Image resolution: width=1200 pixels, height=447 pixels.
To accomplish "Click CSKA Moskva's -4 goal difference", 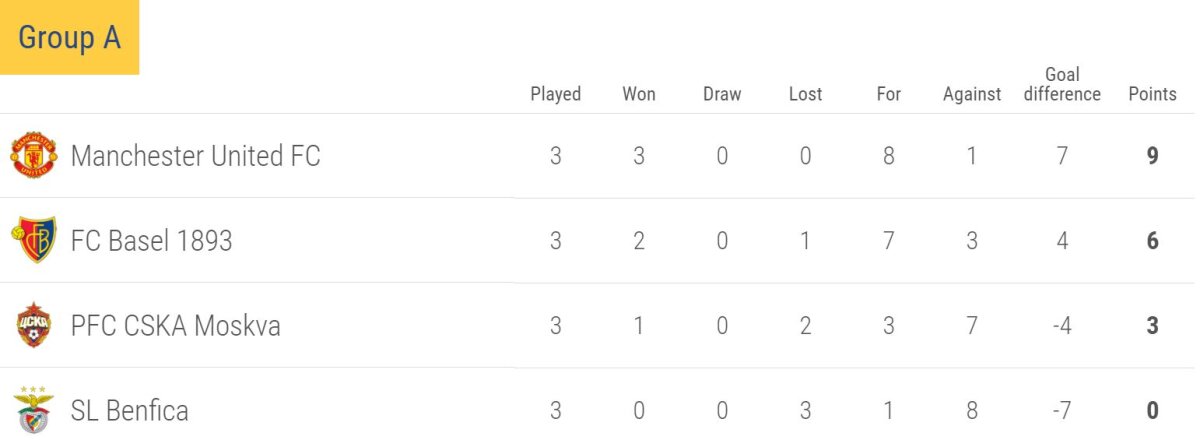I will point(1062,326).
